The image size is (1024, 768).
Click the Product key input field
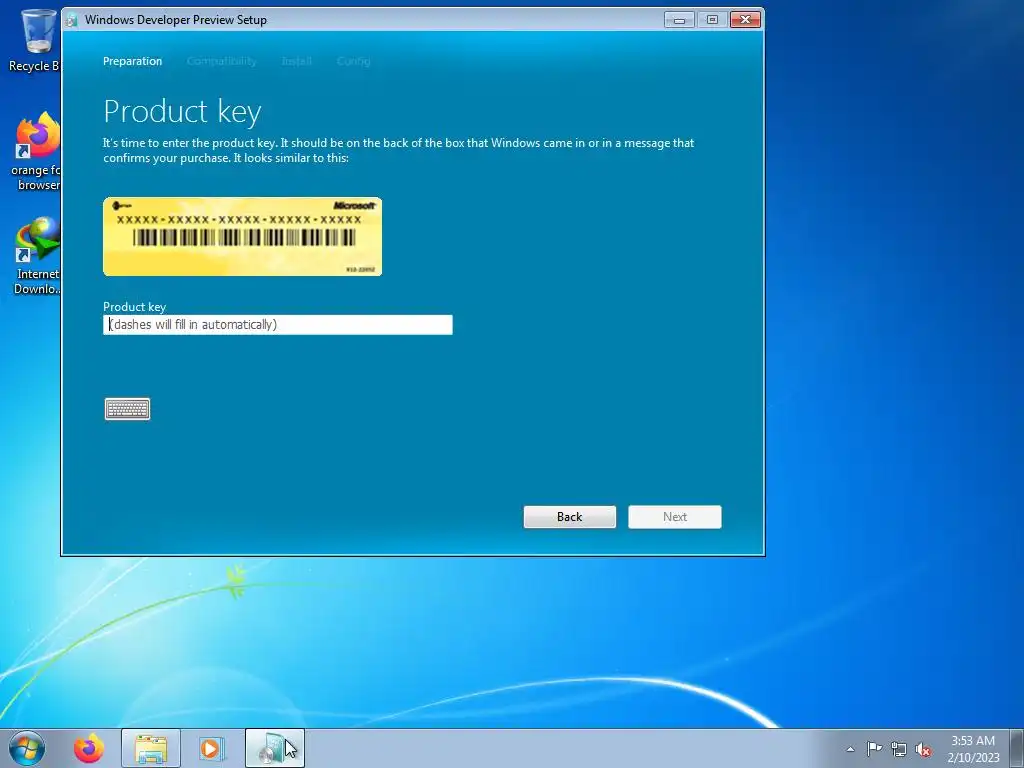(278, 325)
